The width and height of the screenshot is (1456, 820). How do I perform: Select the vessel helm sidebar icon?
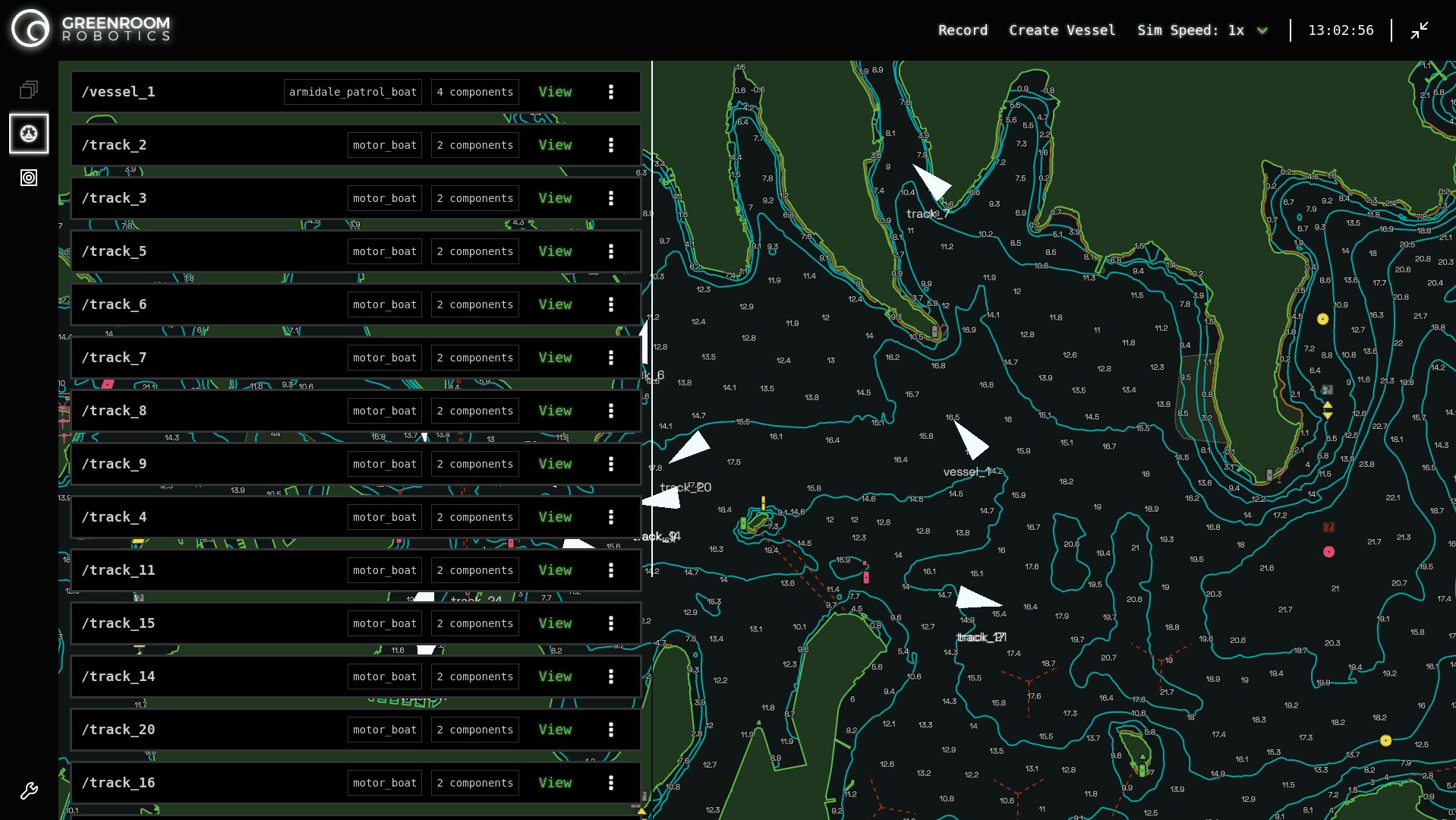pos(29,134)
